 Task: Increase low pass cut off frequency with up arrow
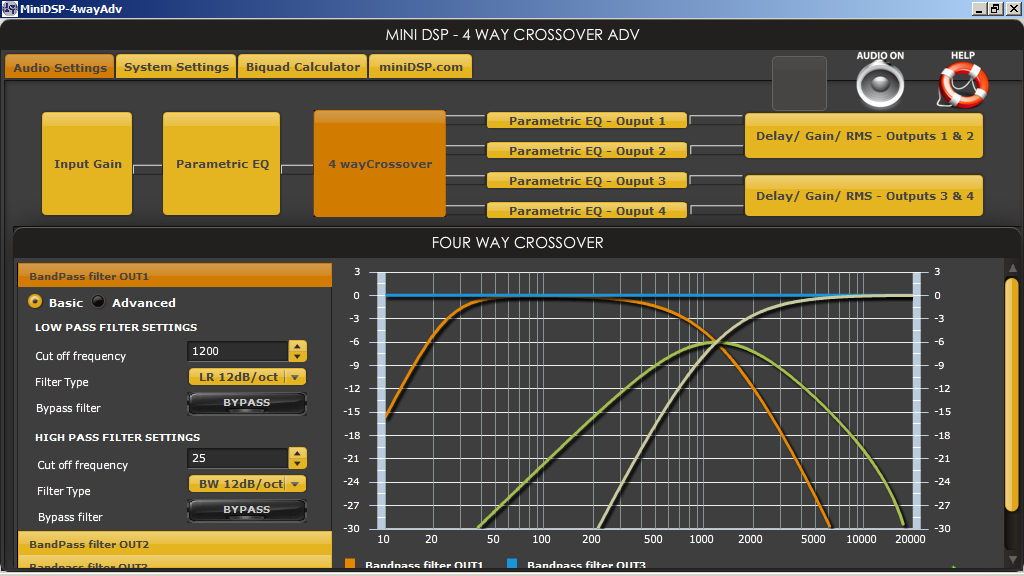[298, 346]
